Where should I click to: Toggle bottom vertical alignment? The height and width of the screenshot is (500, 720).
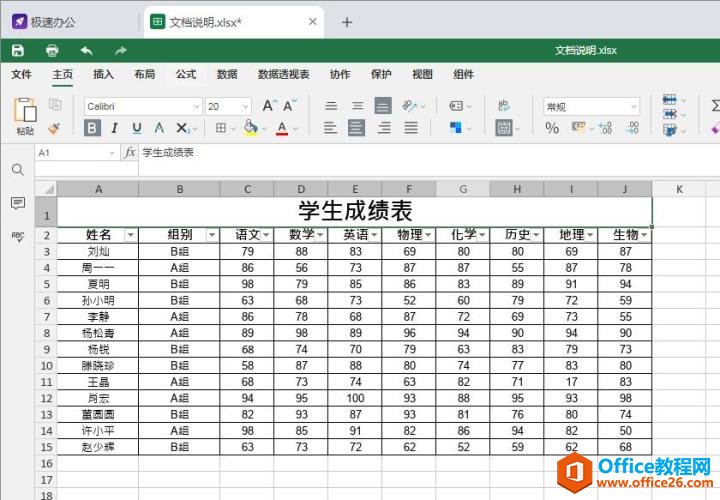click(x=383, y=106)
